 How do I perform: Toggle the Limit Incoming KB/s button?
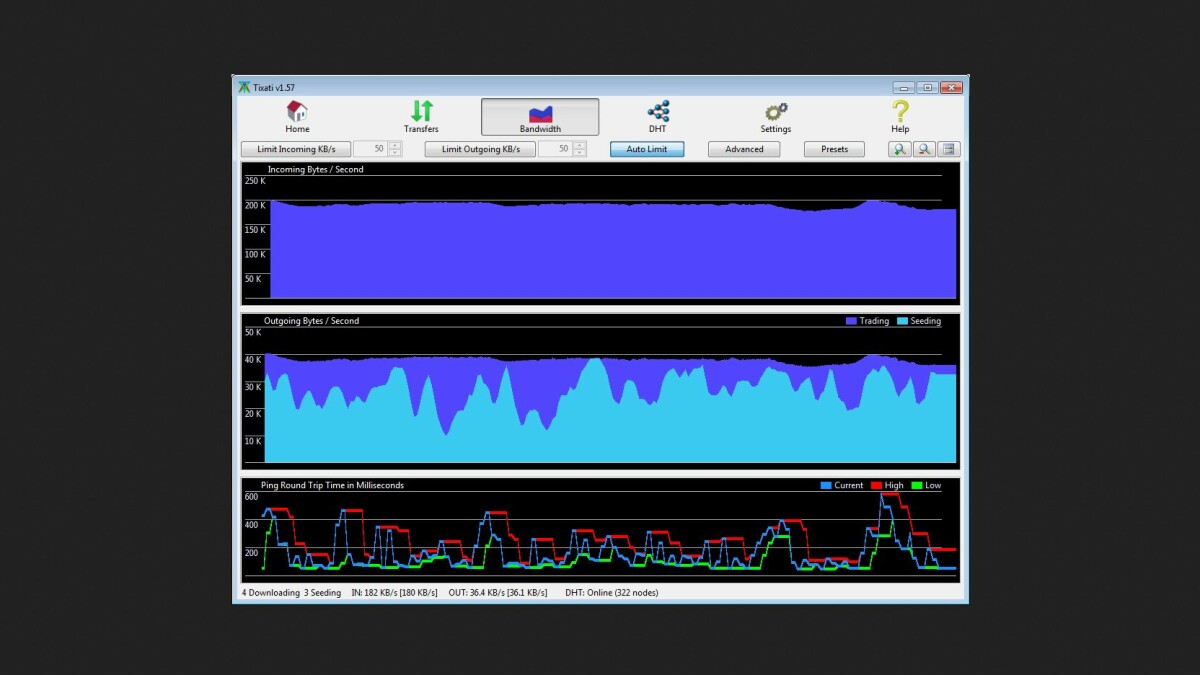pyautogui.click(x=296, y=149)
